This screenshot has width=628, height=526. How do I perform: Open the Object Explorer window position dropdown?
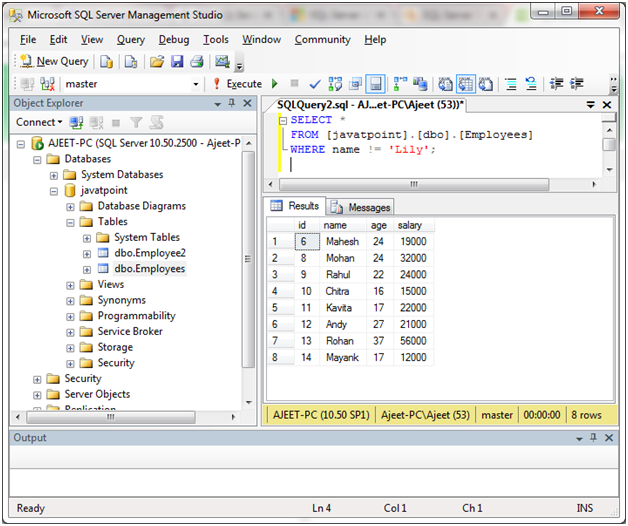point(217,104)
